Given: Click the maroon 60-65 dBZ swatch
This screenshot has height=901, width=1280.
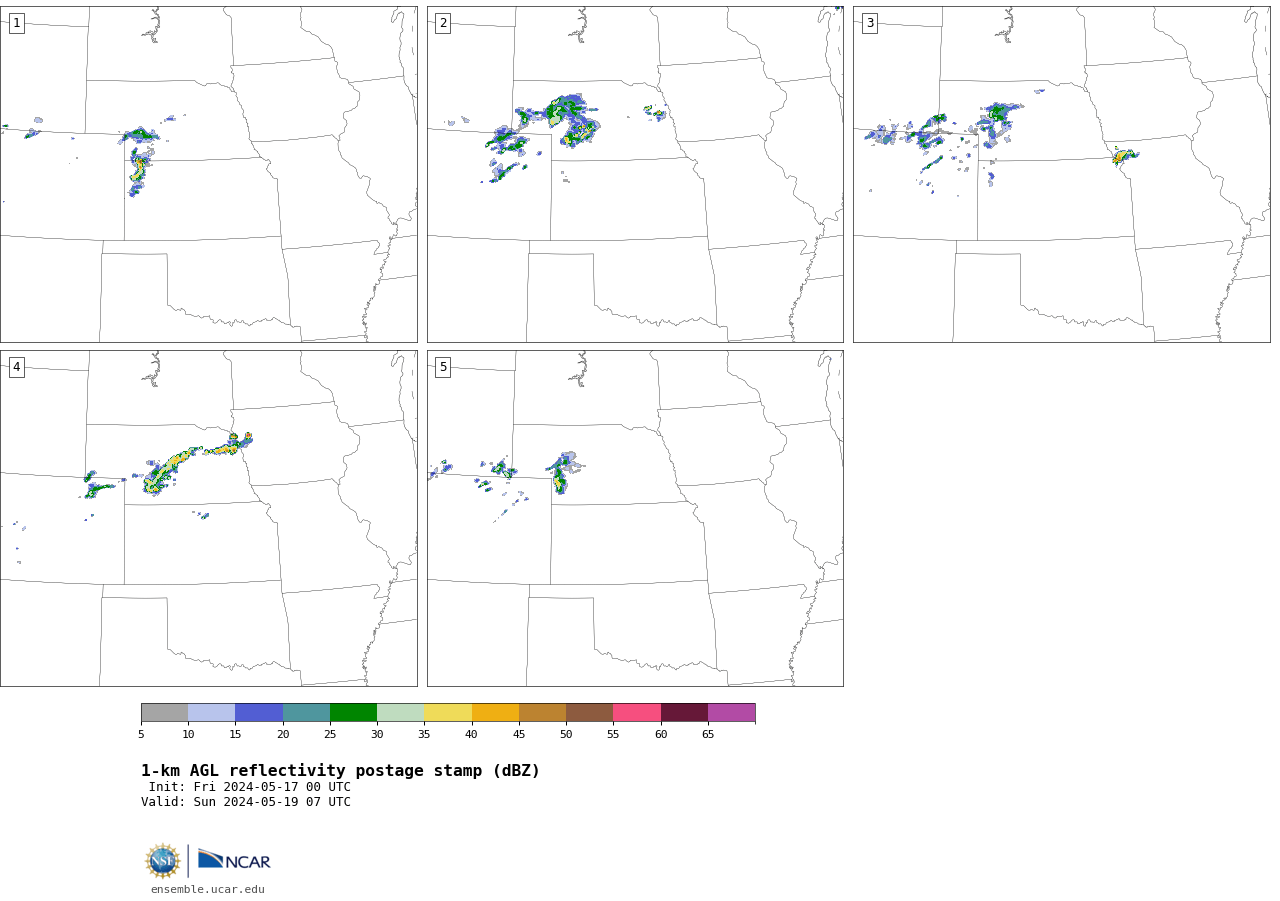Looking at the screenshot, I should (x=684, y=713).
